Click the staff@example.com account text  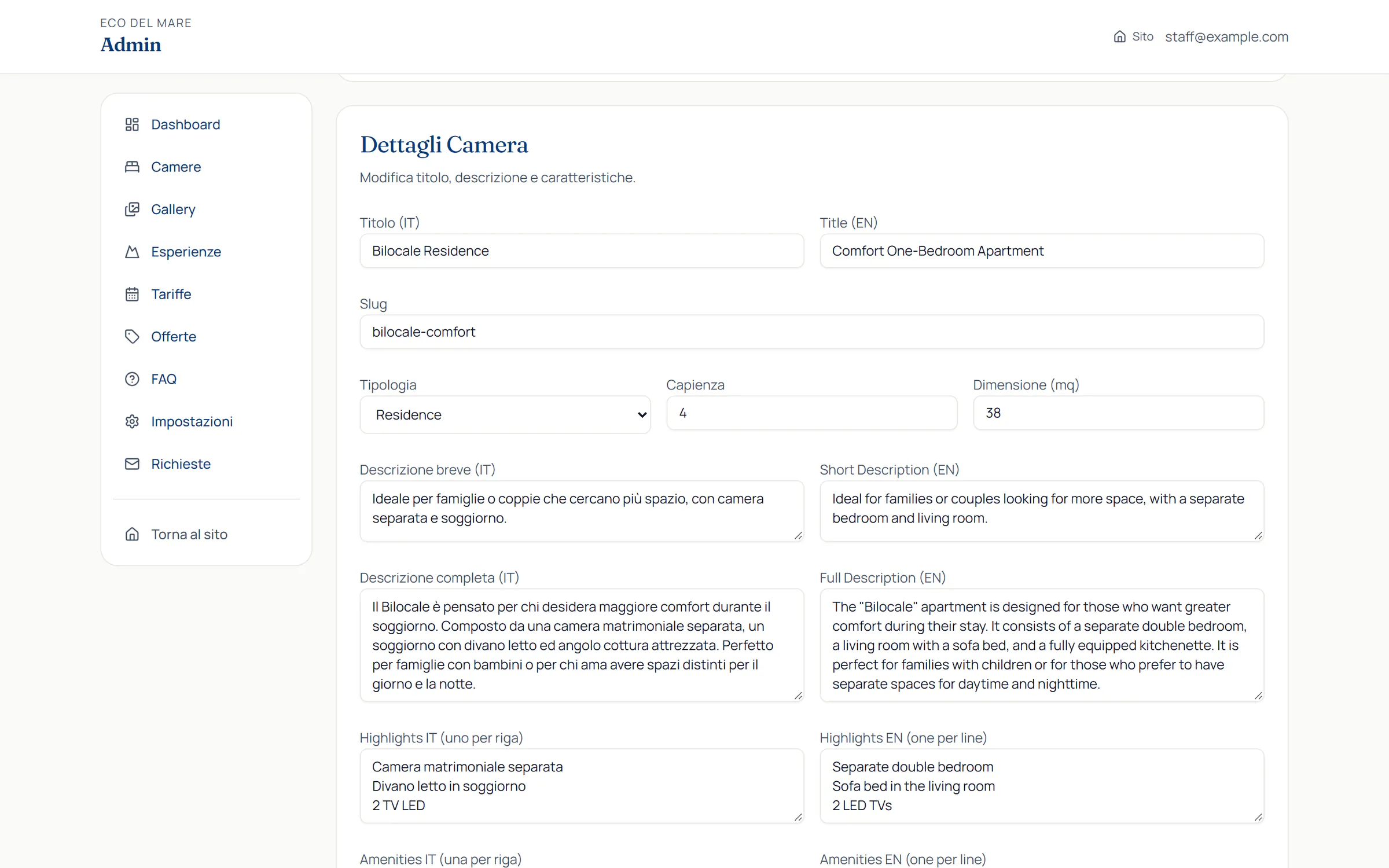point(1226,36)
